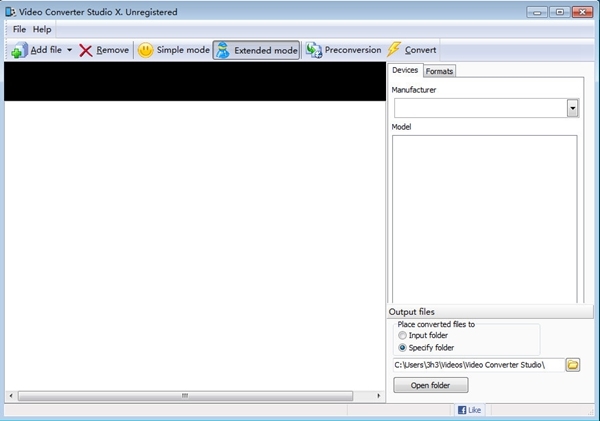Switch to Simple mode
600x421 pixels.
click(174, 50)
